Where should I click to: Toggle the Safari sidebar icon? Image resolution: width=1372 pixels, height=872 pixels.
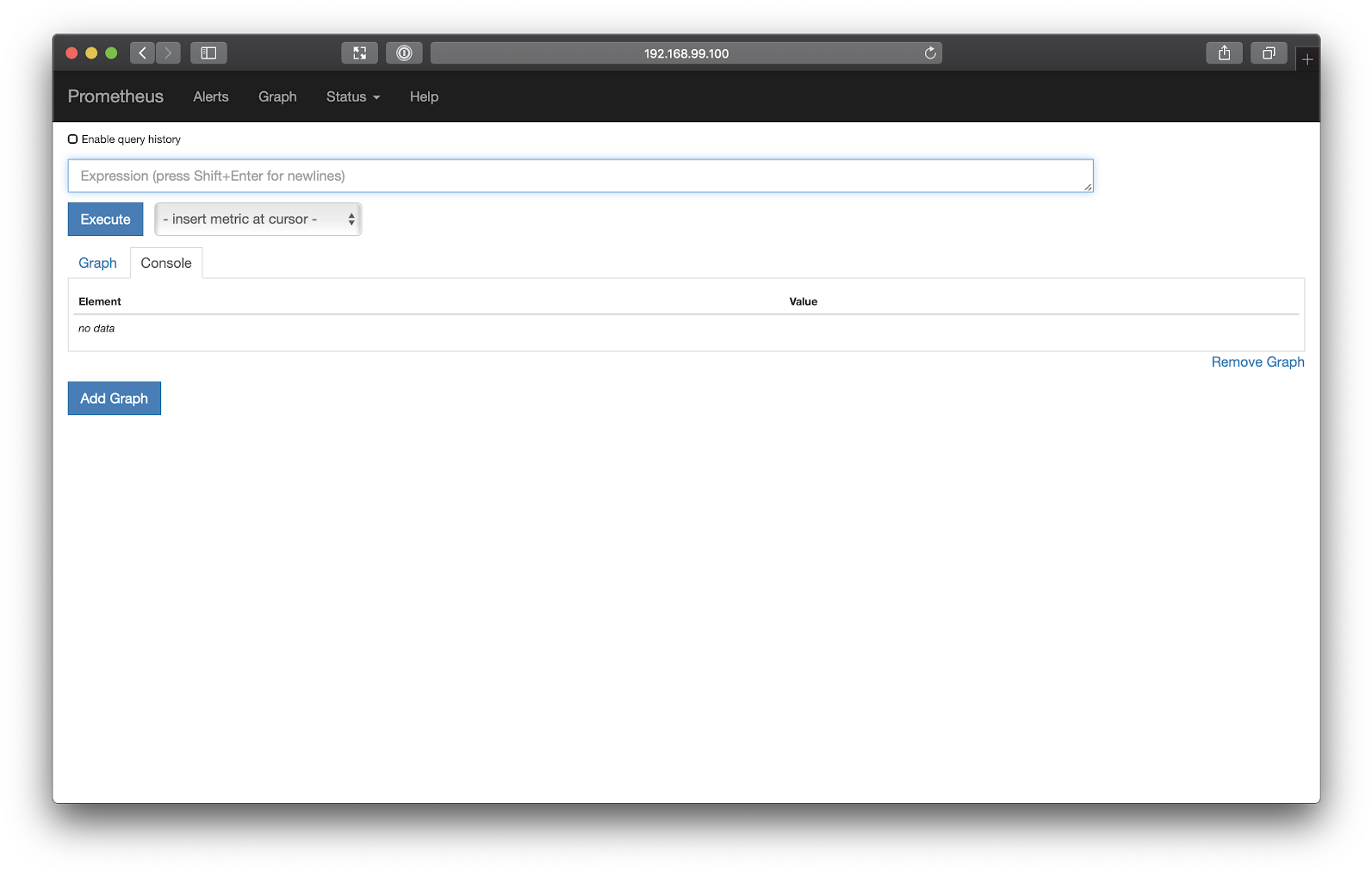coord(208,53)
